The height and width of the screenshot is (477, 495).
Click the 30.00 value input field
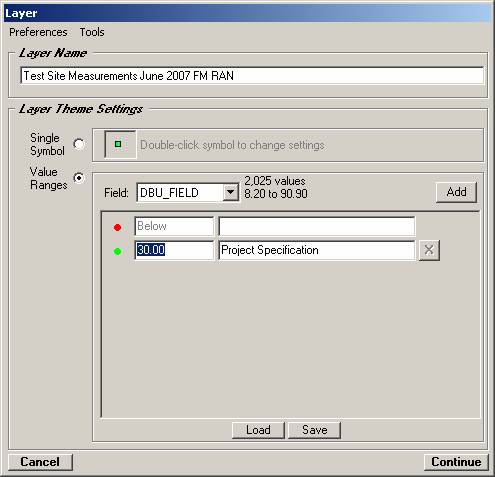coord(174,250)
